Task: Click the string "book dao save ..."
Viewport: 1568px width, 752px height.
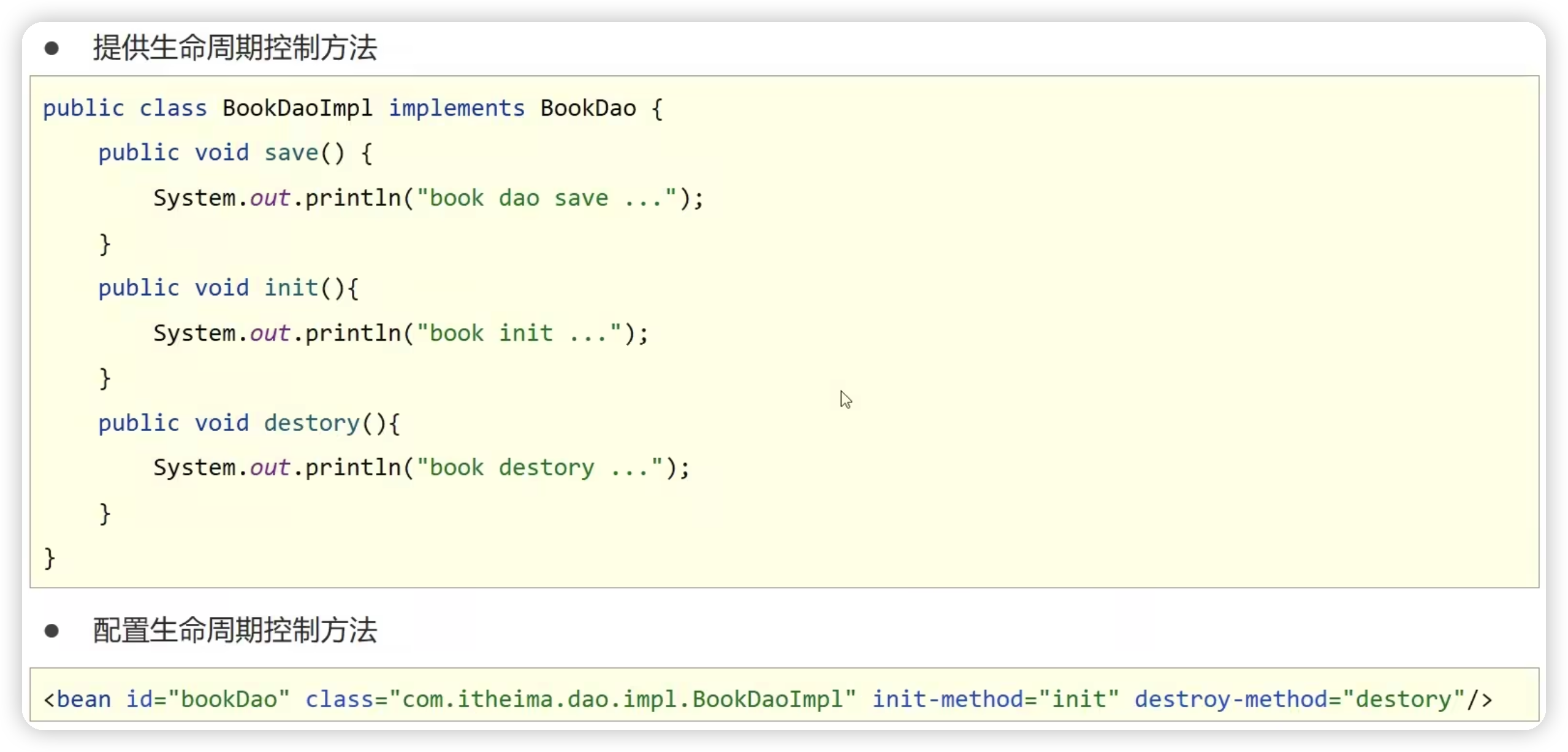Action: [547, 198]
